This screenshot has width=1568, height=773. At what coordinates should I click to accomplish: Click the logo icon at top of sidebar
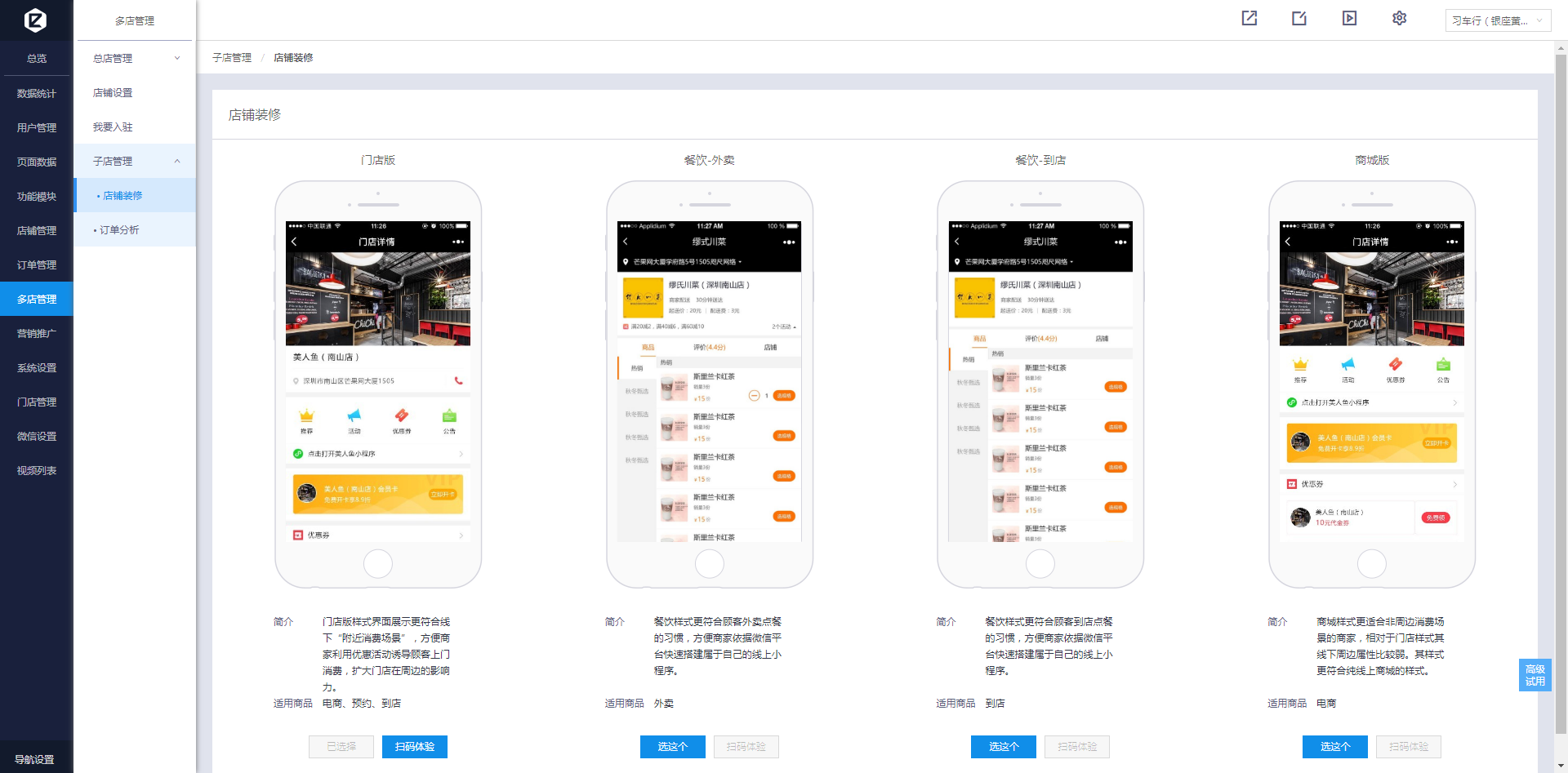36,20
